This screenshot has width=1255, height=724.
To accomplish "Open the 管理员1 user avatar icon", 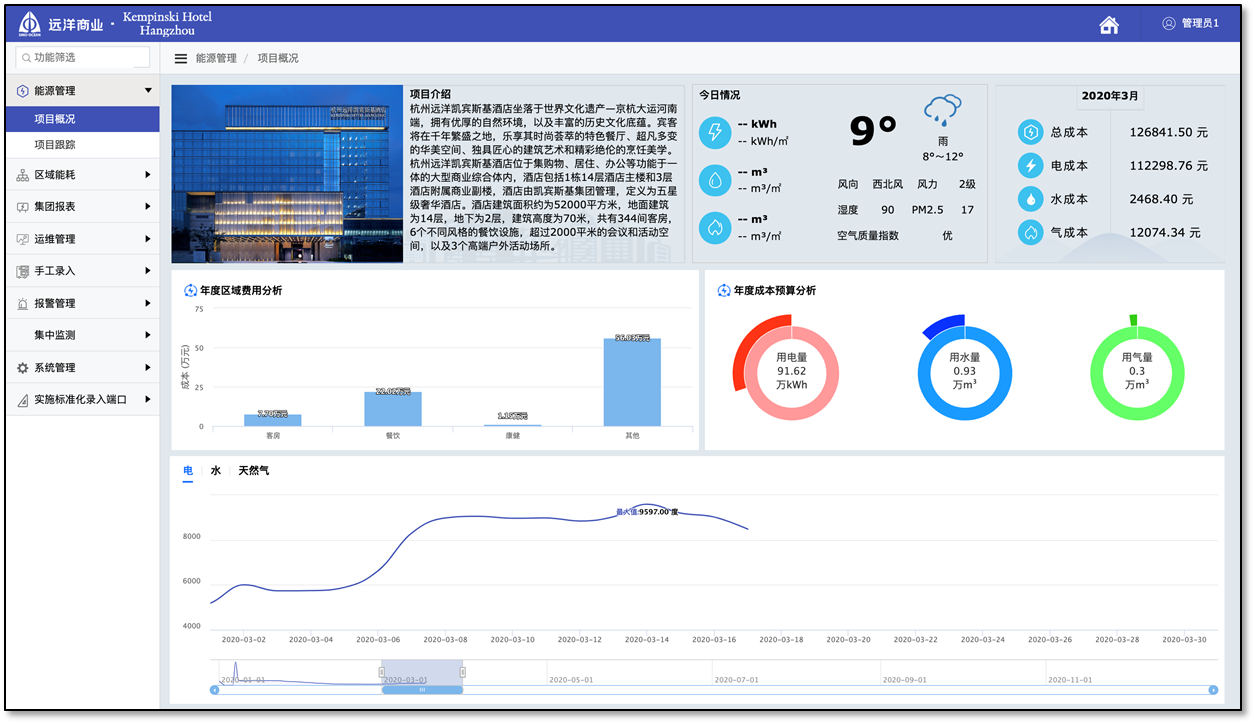I will (1168, 24).
